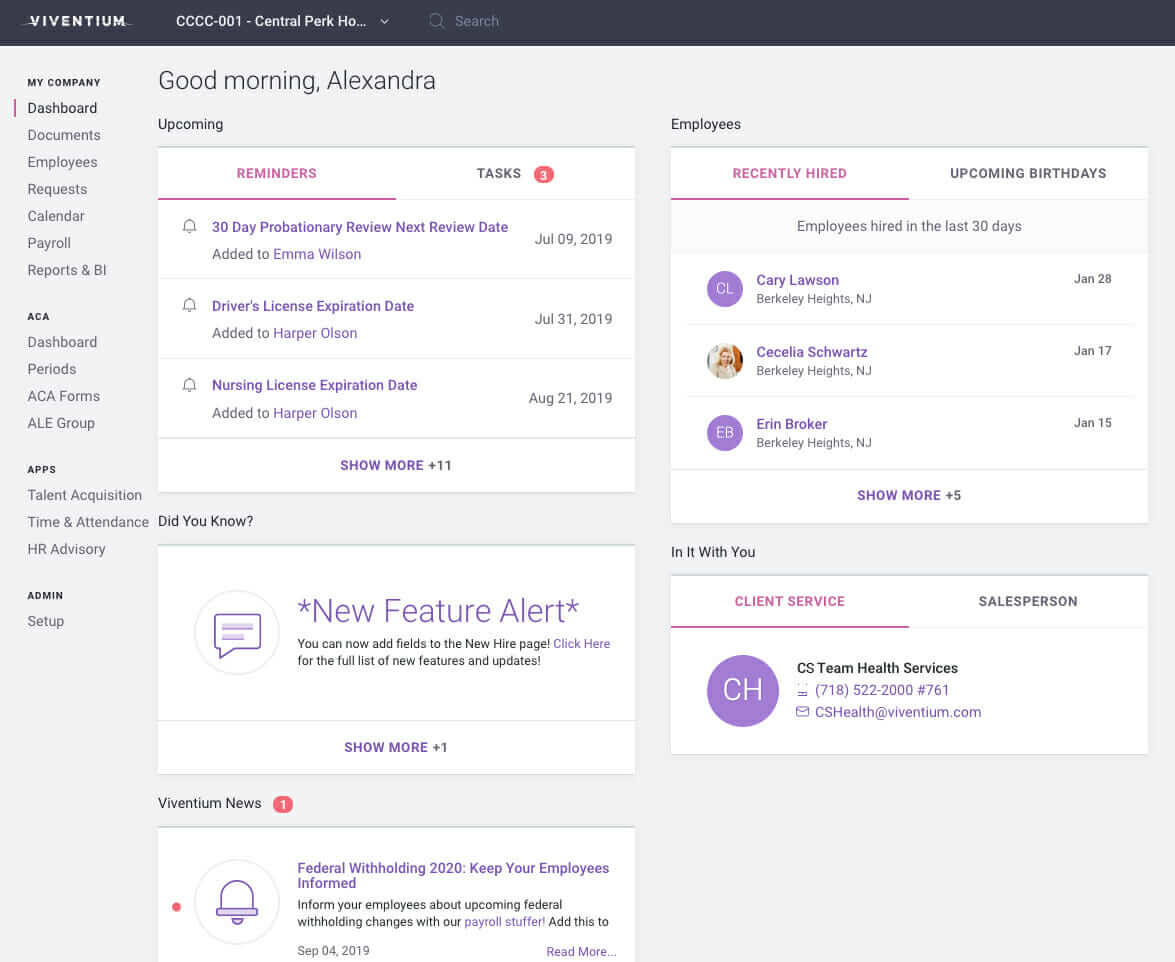This screenshot has height=962, width=1175.
Task: Click bell icon beside Nursing License reminder
Action: [189, 385]
